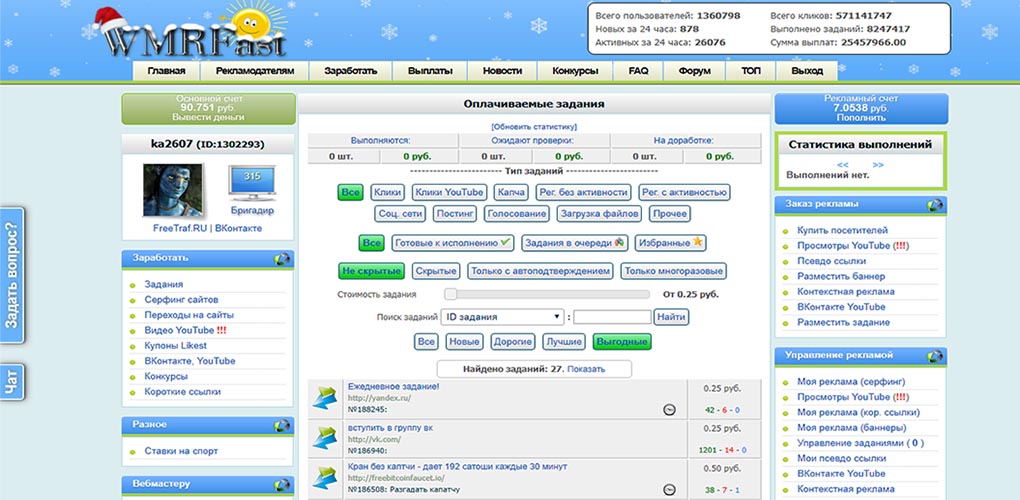Open Серфинг сайтов link
This screenshot has height=500, width=1020.
click(x=181, y=300)
